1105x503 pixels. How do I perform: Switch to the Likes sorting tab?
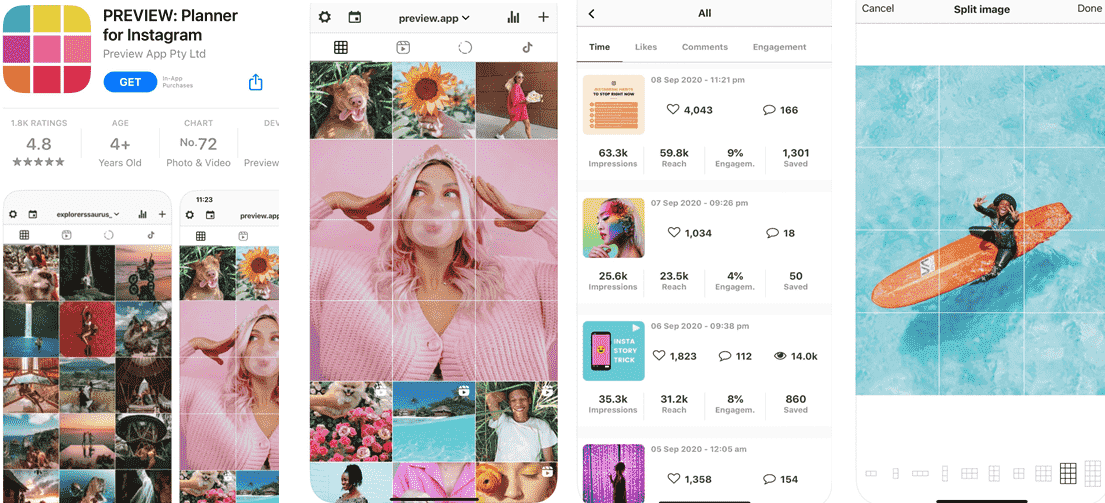point(646,46)
